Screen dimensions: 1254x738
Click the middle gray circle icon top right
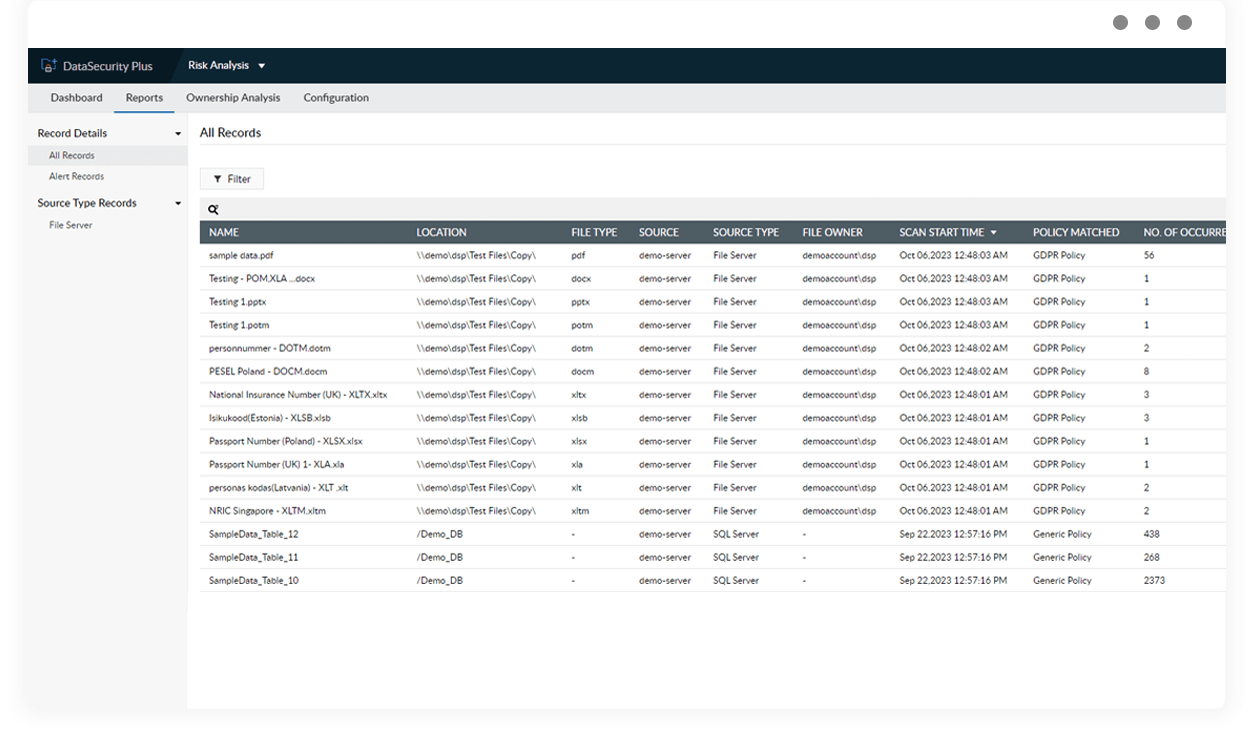point(1152,21)
